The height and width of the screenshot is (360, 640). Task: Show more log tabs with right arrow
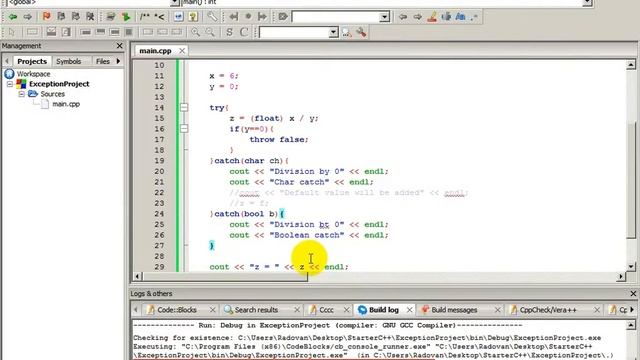[x=632, y=310]
